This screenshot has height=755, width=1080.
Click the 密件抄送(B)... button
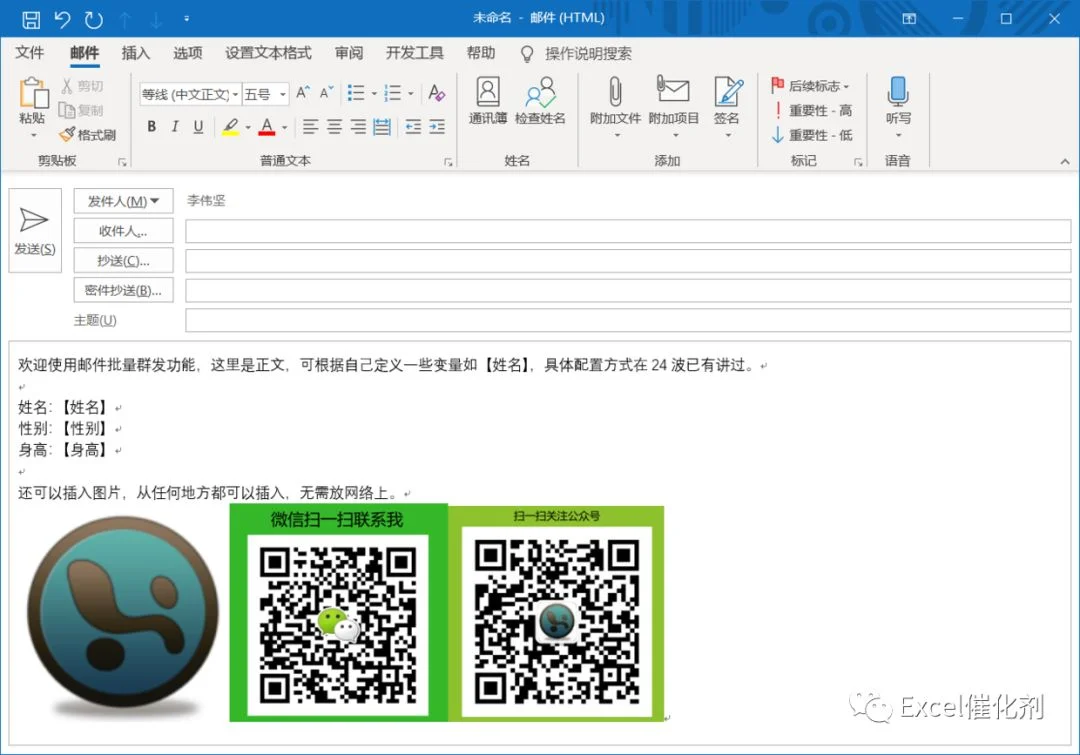tap(123, 290)
